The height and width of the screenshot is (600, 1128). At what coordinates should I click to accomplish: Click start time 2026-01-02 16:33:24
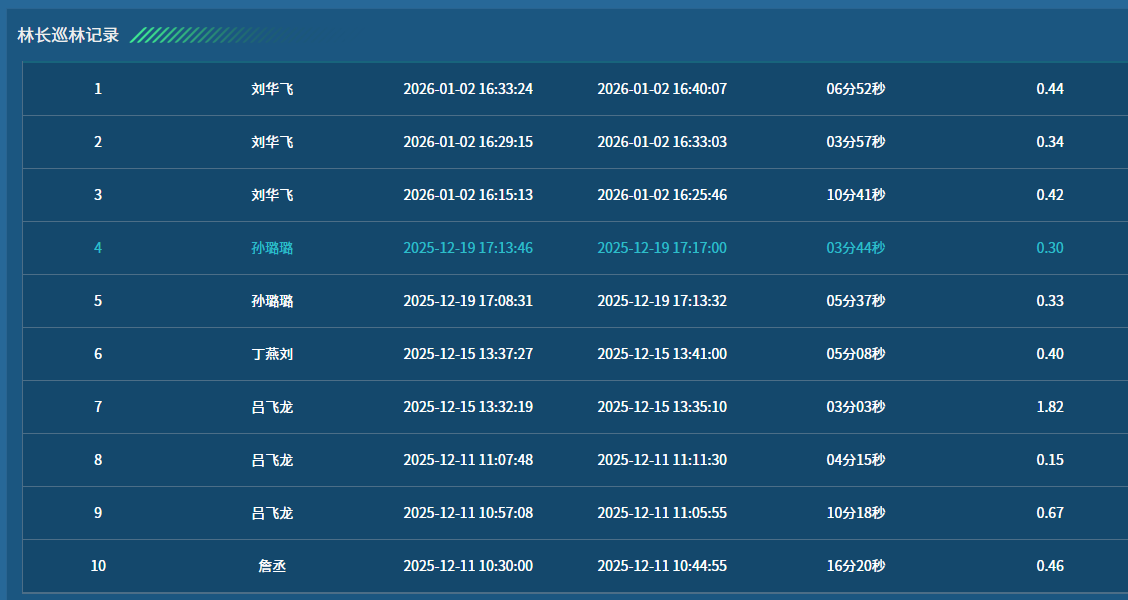468,89
